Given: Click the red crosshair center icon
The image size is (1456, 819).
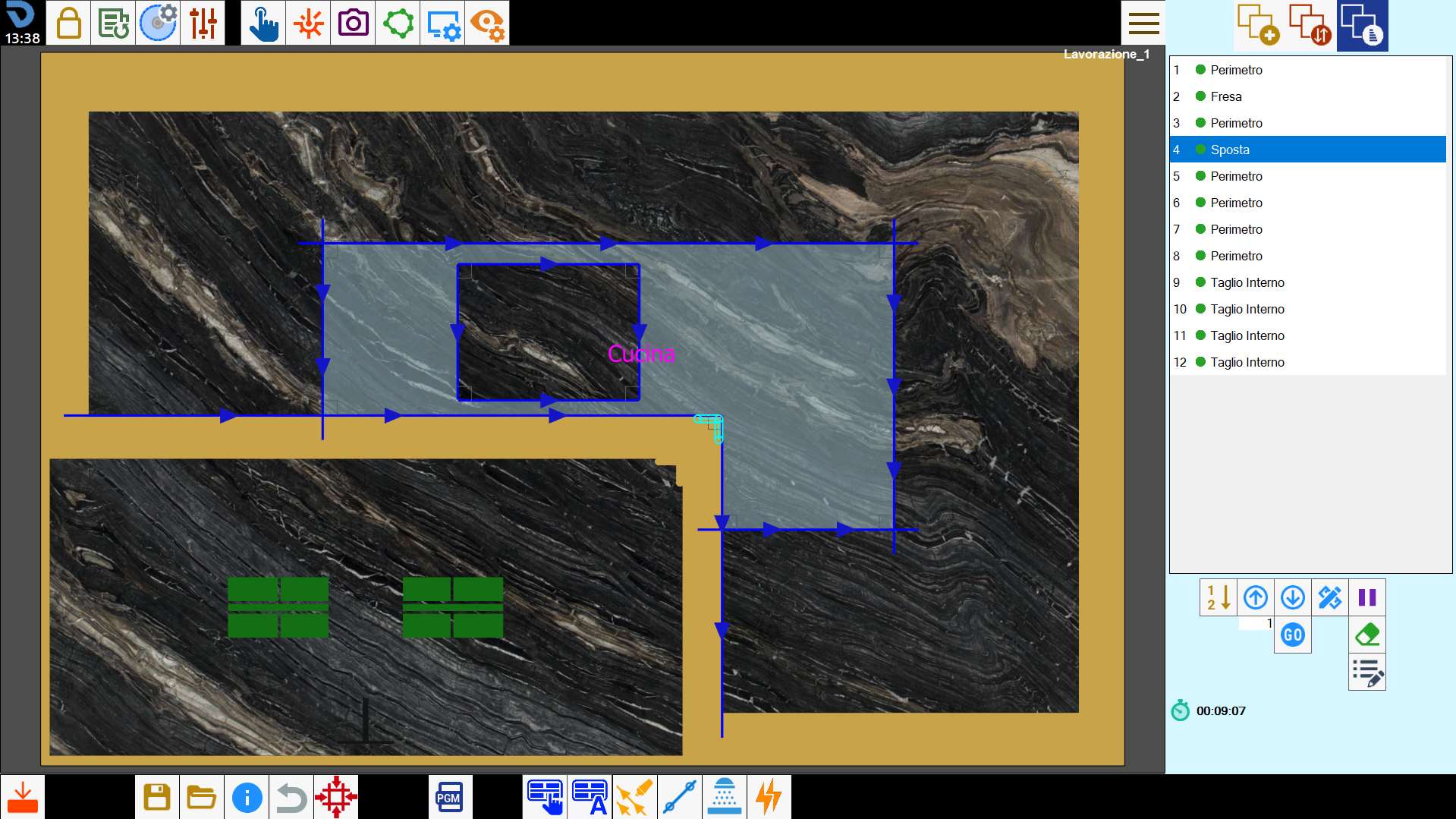Looking at the screenshot, I should [336, 797].
